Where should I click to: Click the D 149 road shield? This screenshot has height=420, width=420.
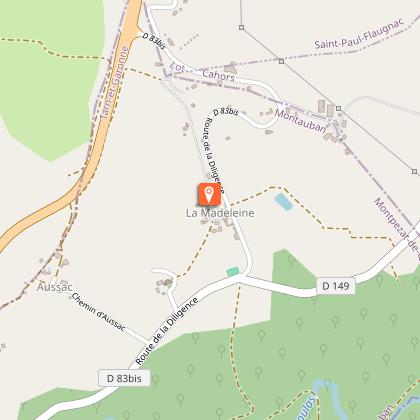point(336,286)
